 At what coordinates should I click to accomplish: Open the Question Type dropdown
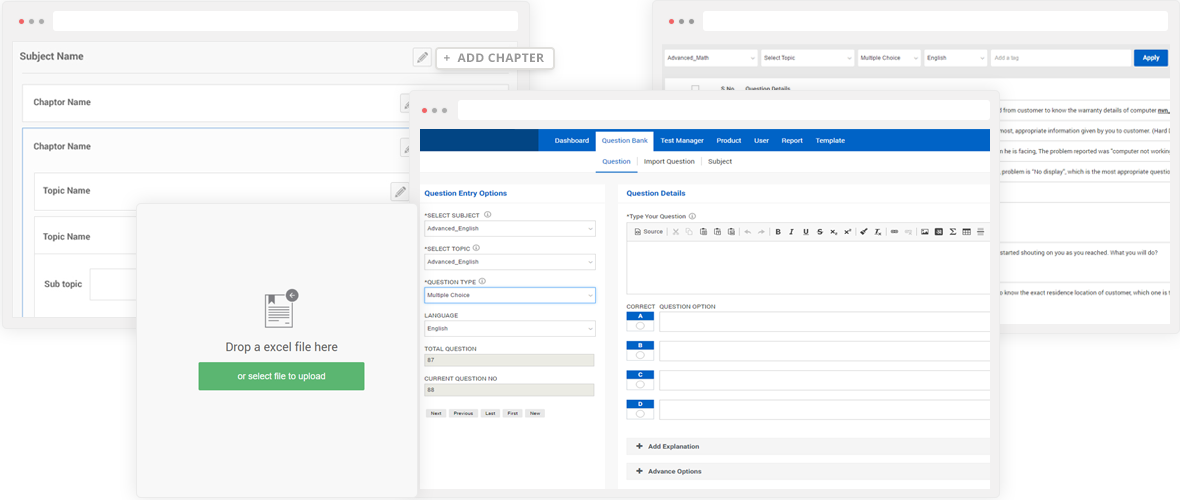[510, 295]
